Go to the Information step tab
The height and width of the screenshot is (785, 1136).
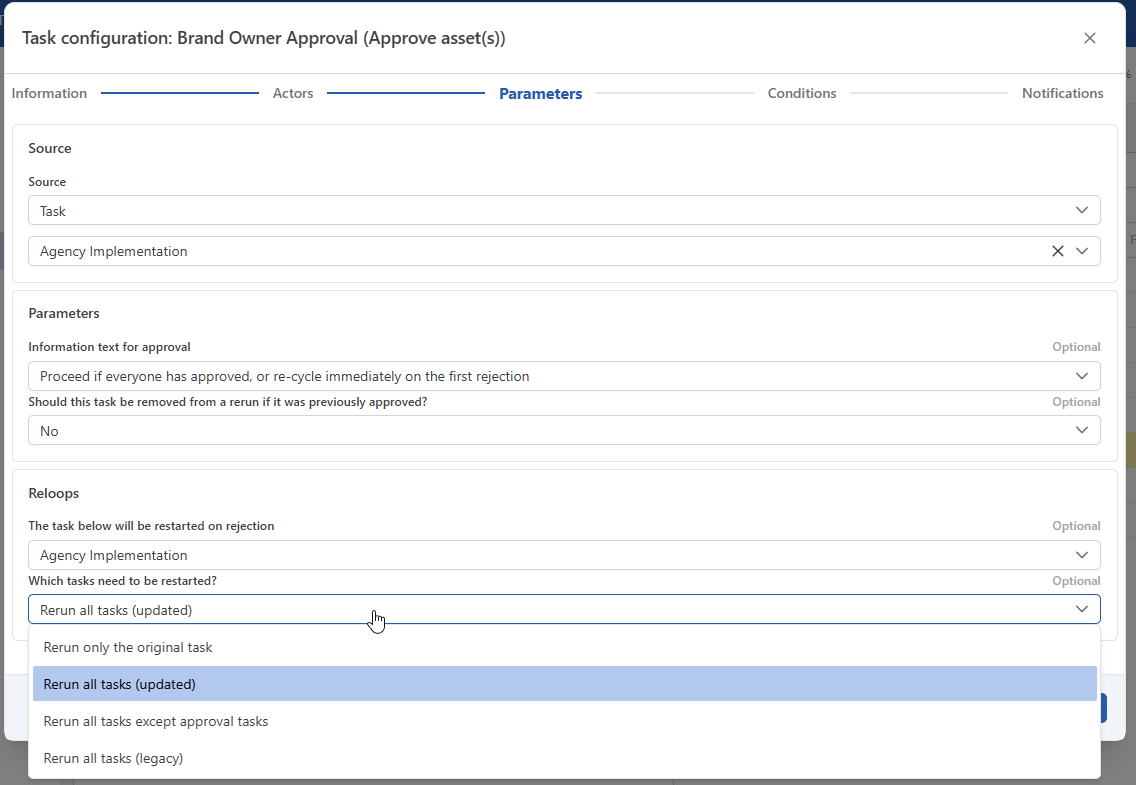[49, 93]
